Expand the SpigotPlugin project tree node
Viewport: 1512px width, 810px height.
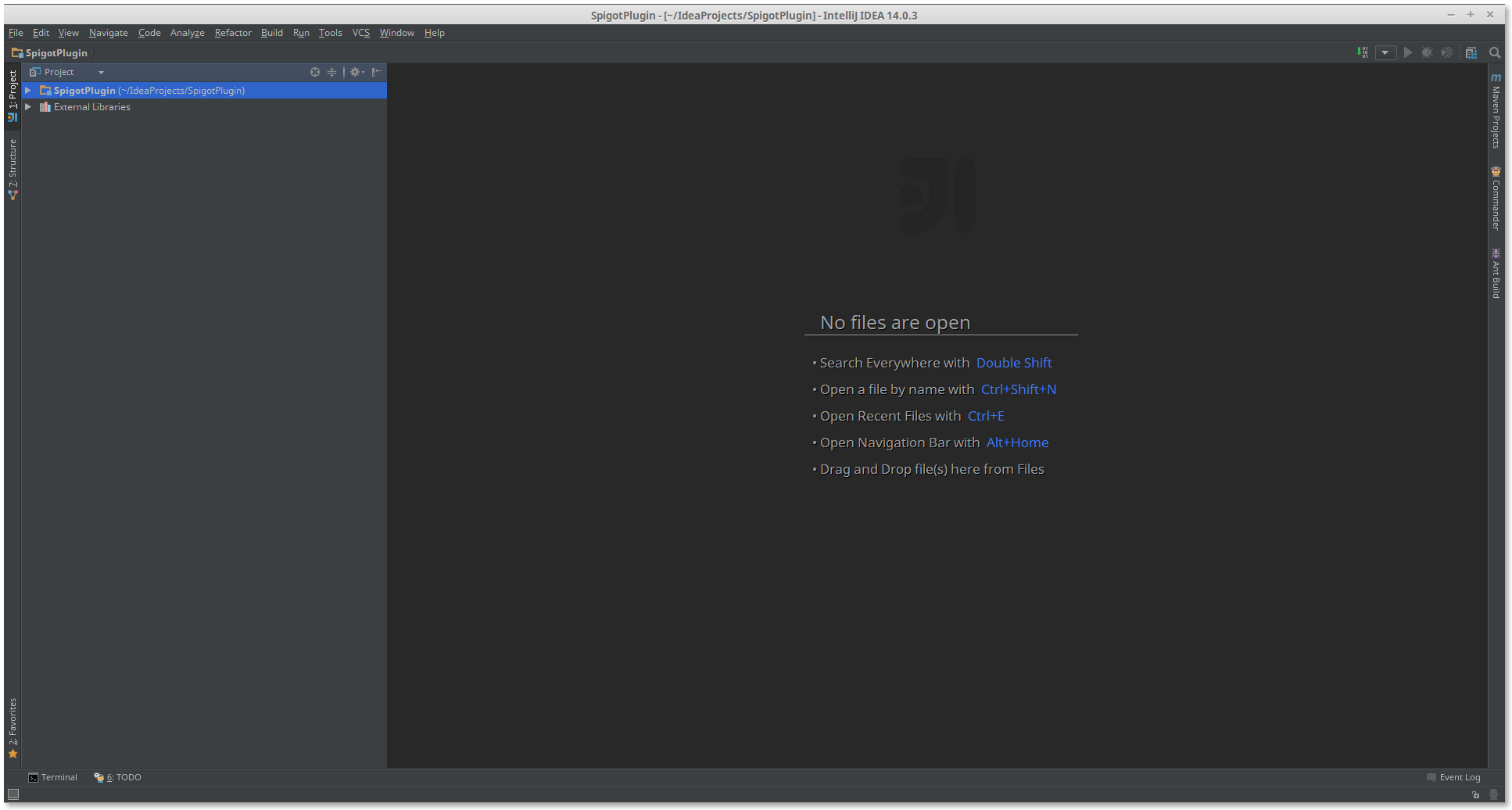27,90
